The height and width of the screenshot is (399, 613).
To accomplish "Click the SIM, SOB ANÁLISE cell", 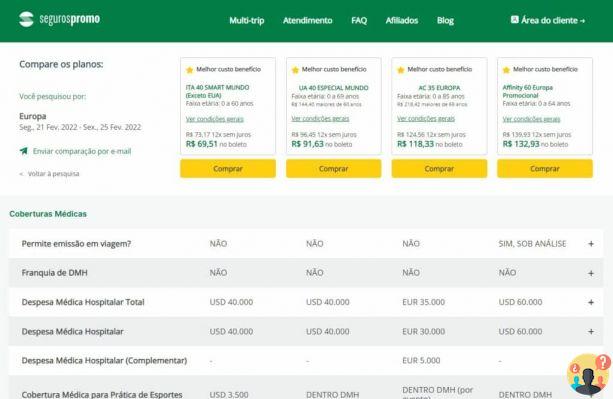I will (x=532, y=243).
